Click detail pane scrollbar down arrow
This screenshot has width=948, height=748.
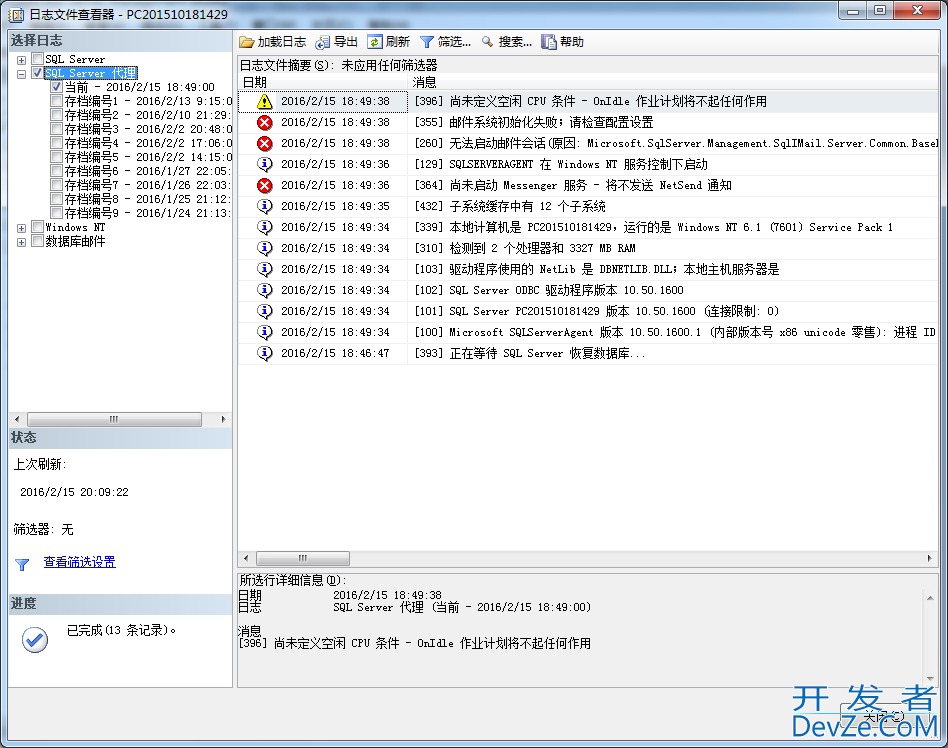(x=930, y=679)
